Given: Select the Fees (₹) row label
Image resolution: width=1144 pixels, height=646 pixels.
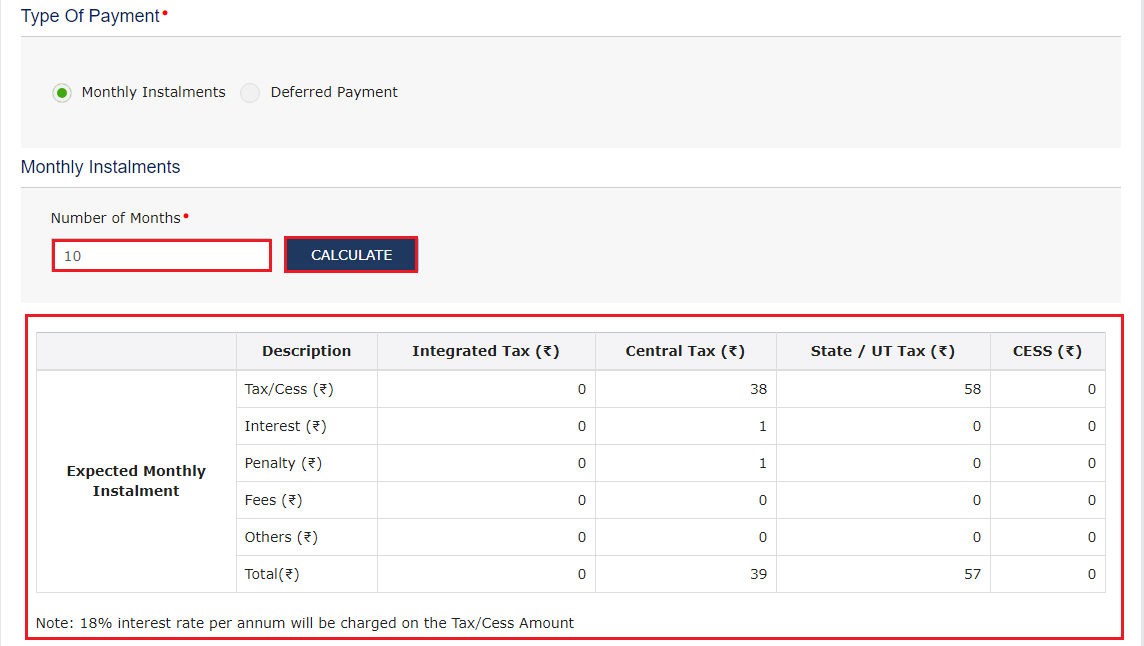Looking at the screenshot, I should coord(273,500).
